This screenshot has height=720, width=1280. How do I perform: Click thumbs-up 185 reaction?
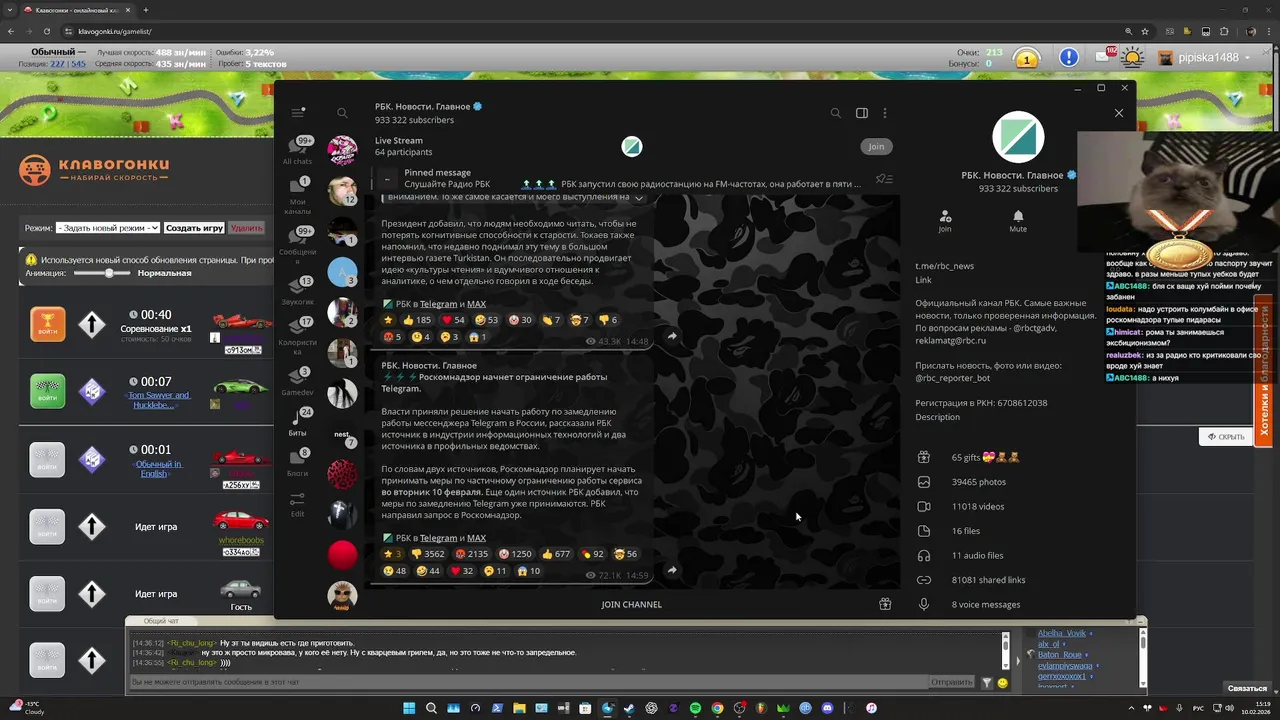pyautogui.click(x=416, y=320)
